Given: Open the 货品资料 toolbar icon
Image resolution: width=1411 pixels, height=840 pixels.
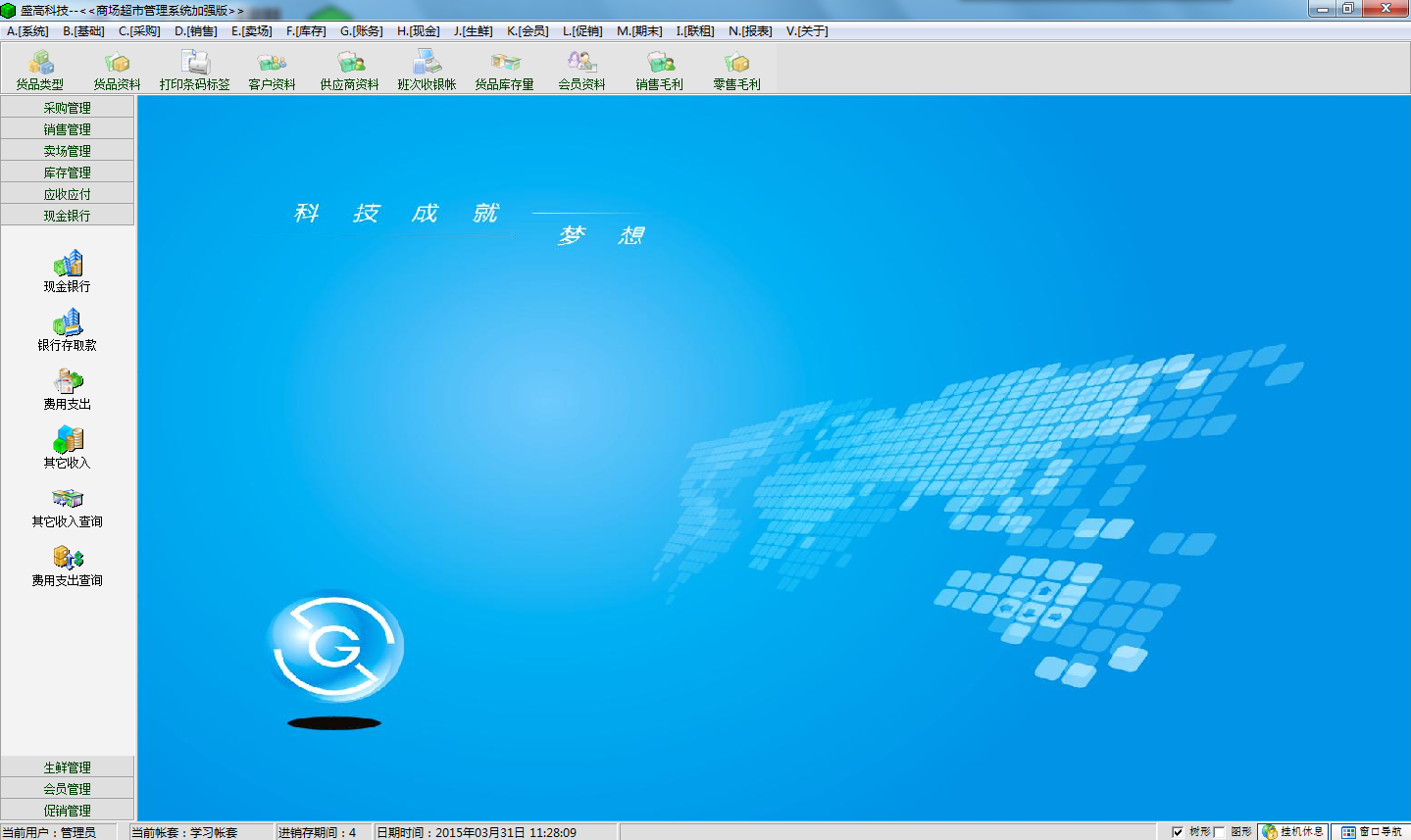Looking at the screenshot, I should coord(117,70).
